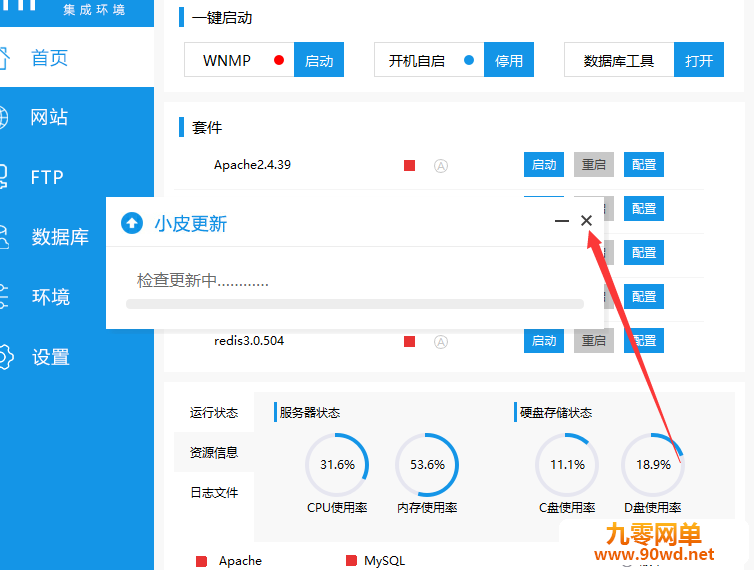Minimize the 小皮更新 dialog

click(x=562, y=221)
